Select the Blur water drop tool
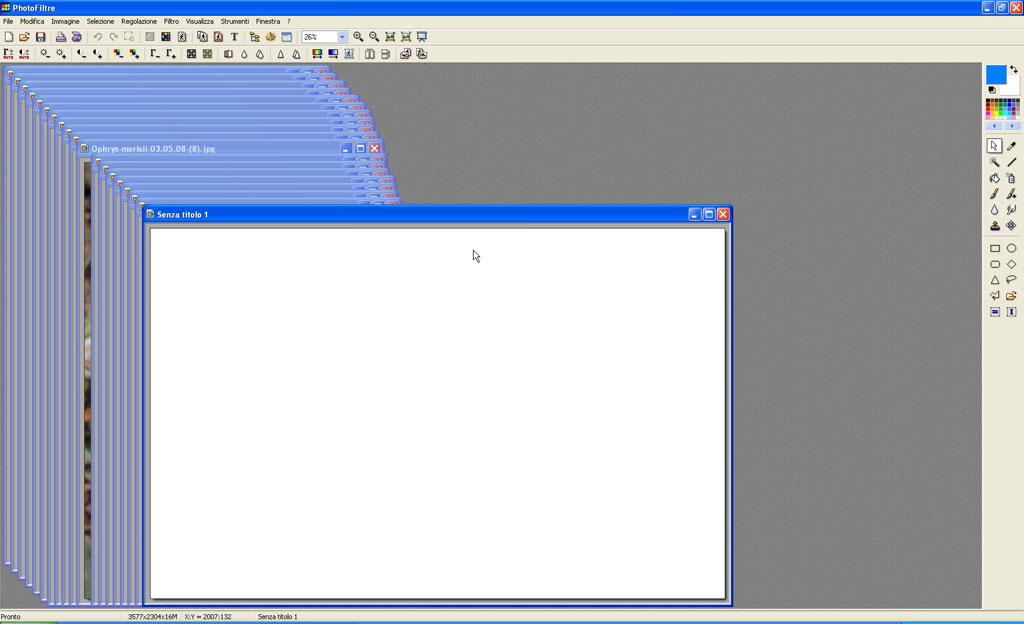This screenshot has height=624, width=1024. coord(994,210)
